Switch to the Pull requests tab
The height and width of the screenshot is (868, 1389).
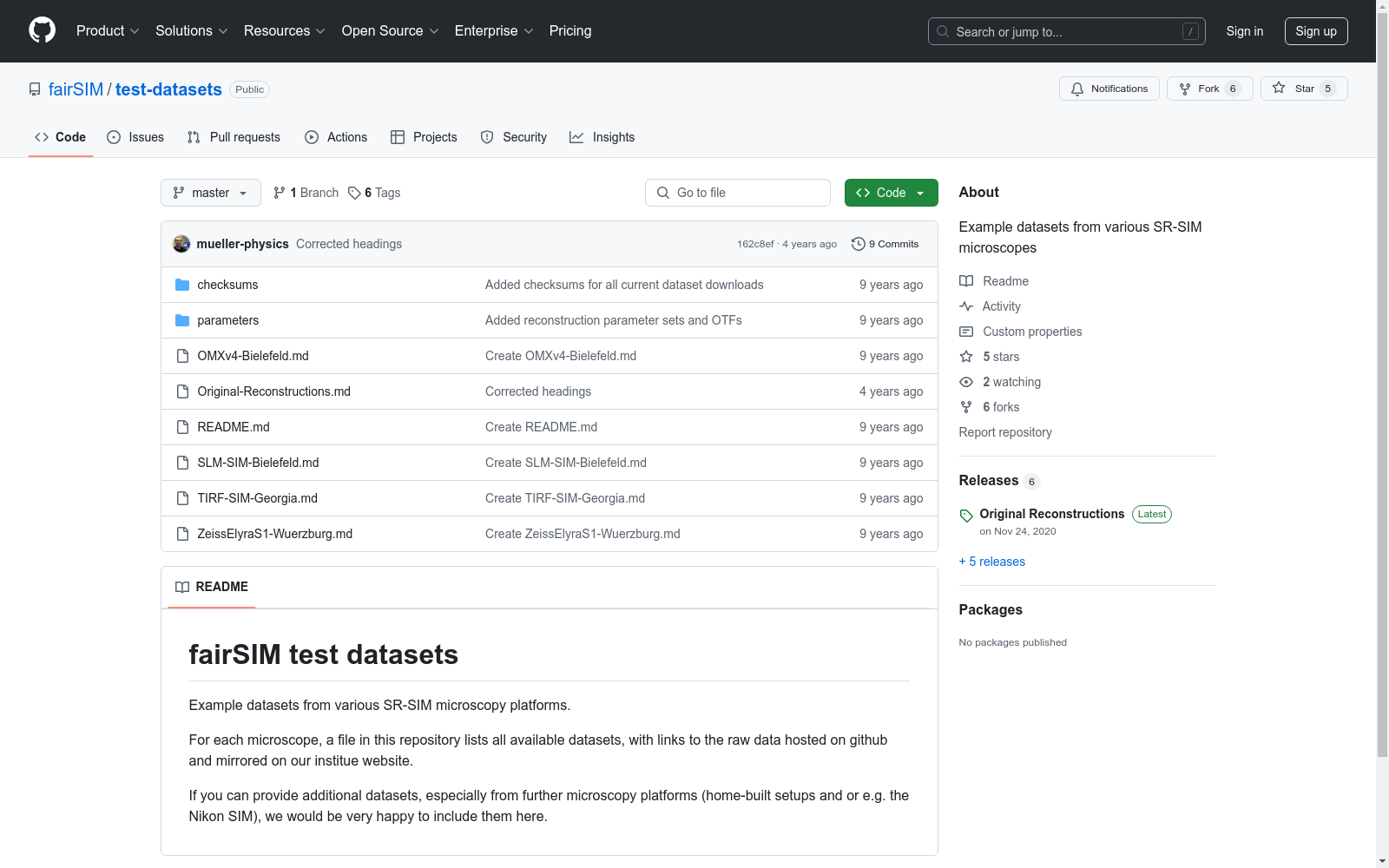coord(234,137)
